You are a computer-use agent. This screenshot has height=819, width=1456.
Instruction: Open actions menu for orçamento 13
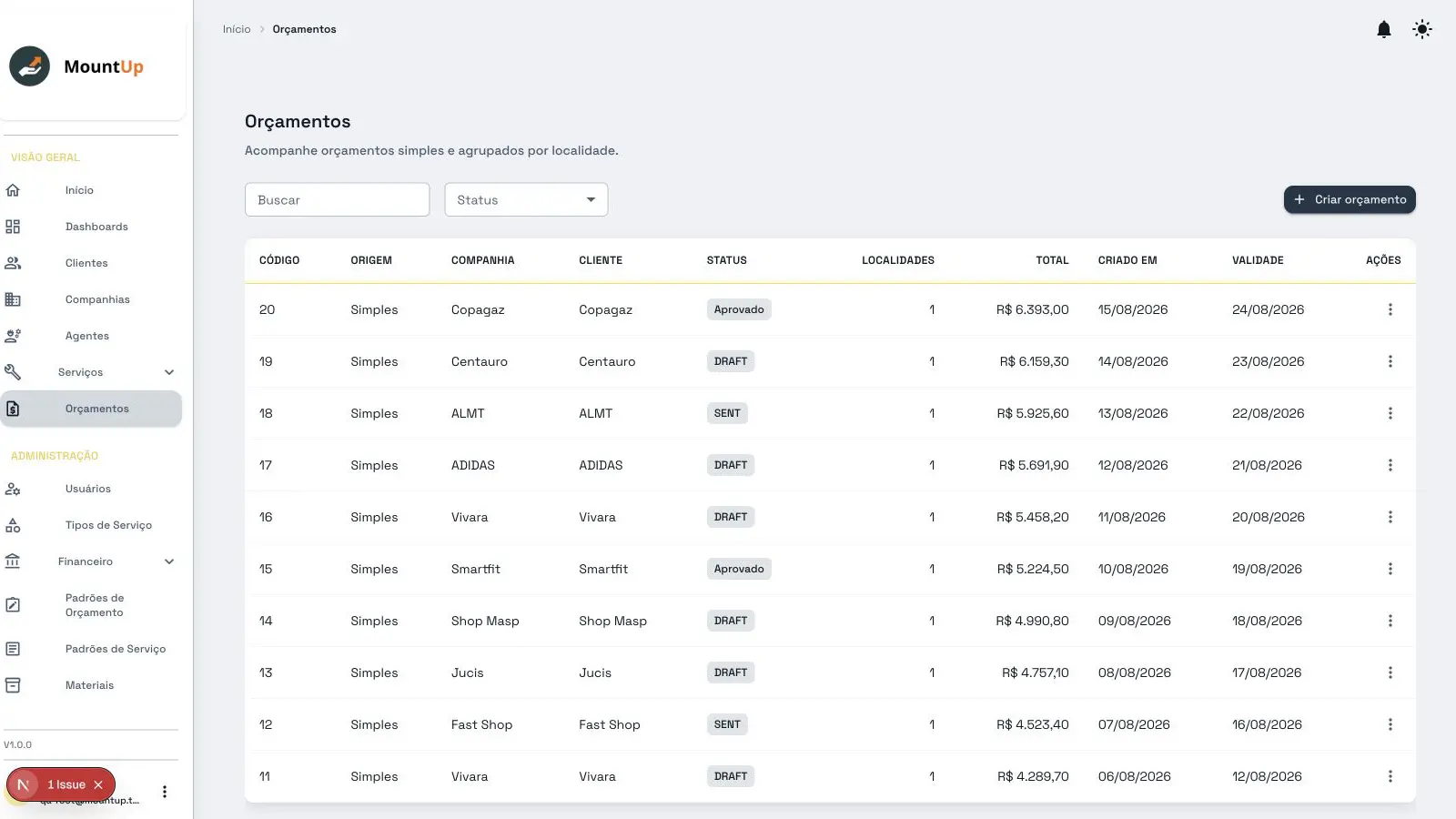[x=1390, y=672]
